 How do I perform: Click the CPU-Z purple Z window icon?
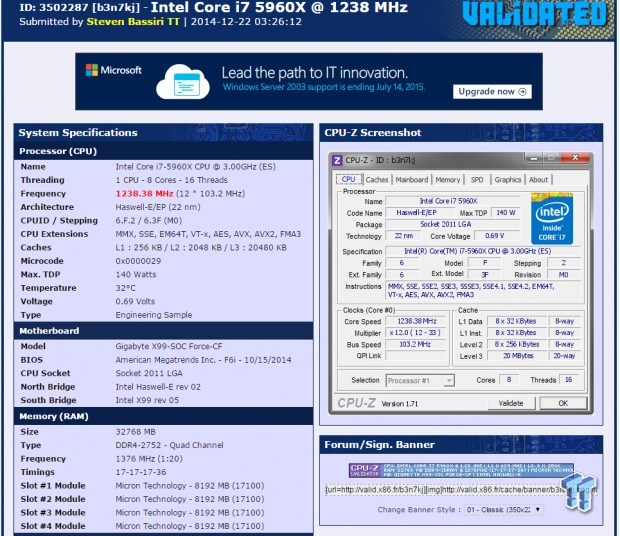pos(337,160)
